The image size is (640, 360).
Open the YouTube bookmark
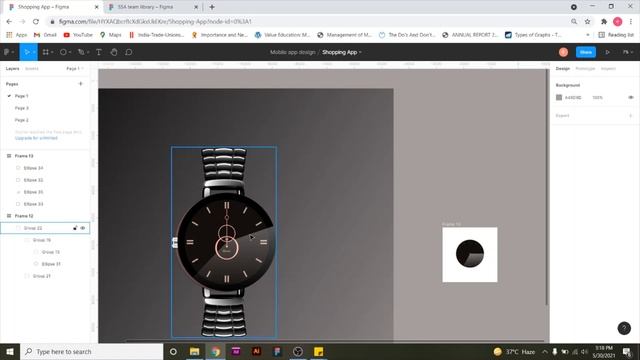[x=78, y=35]
